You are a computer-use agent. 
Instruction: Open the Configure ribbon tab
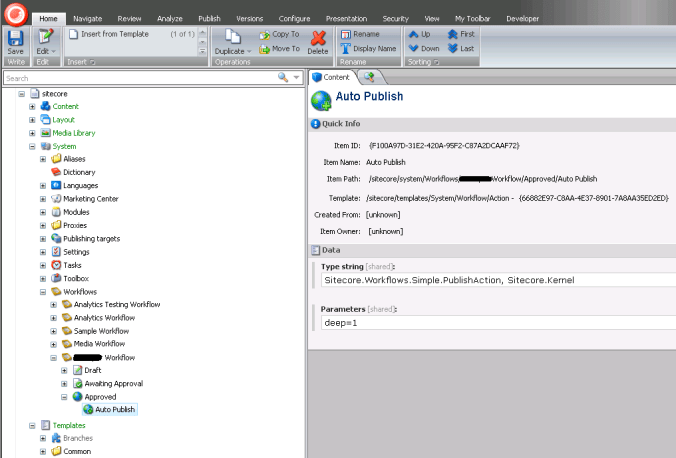point(294,19)
